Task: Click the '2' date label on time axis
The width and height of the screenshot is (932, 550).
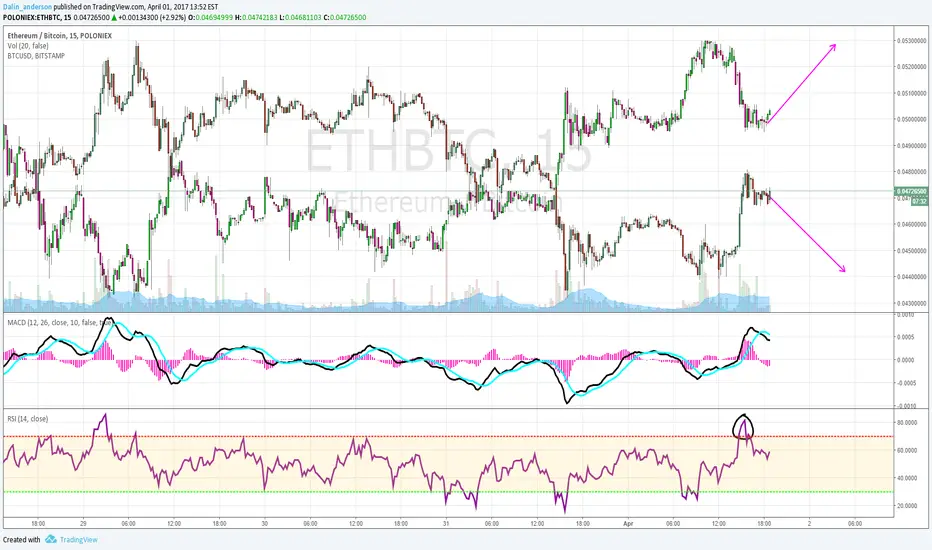Action: click(x=810, y=524)
